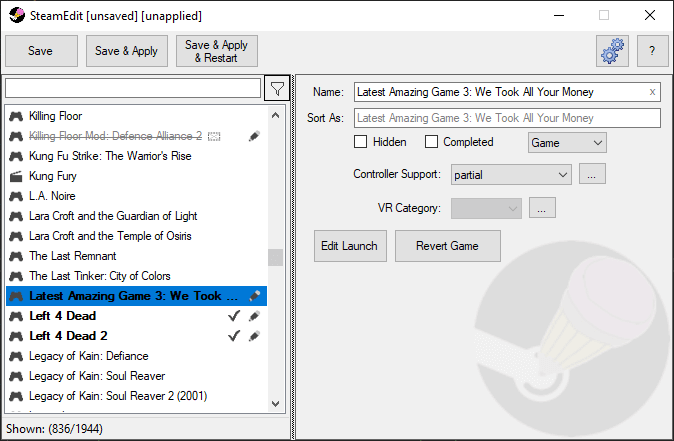
Task: Select Kung Fu Strike: The Warrior's Rise
Action: pyautogui.click(x=136, y=156)
